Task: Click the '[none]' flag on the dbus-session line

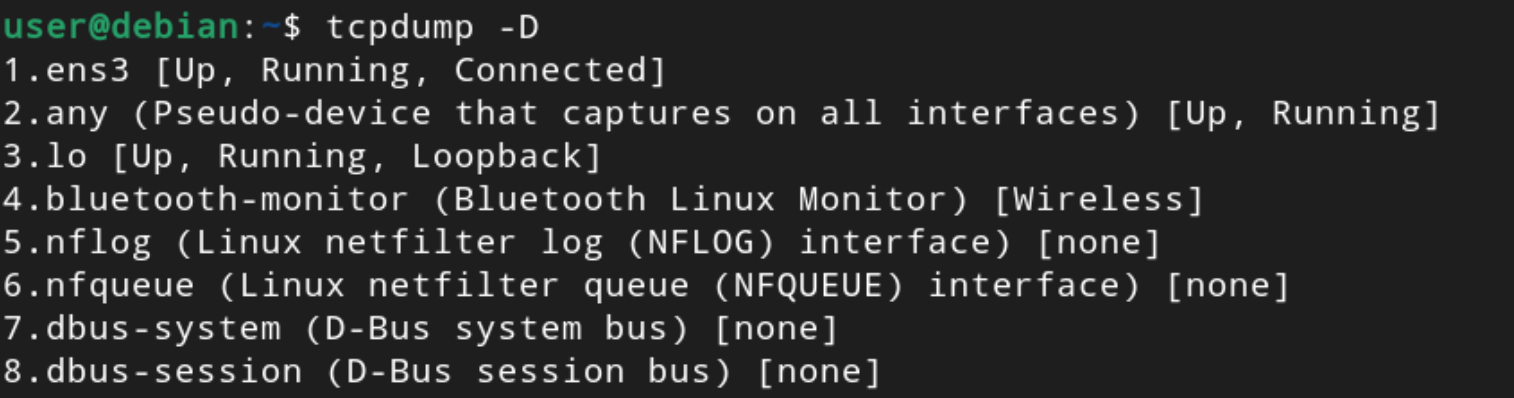Action: pyautogui.click(x=819, y=372)
